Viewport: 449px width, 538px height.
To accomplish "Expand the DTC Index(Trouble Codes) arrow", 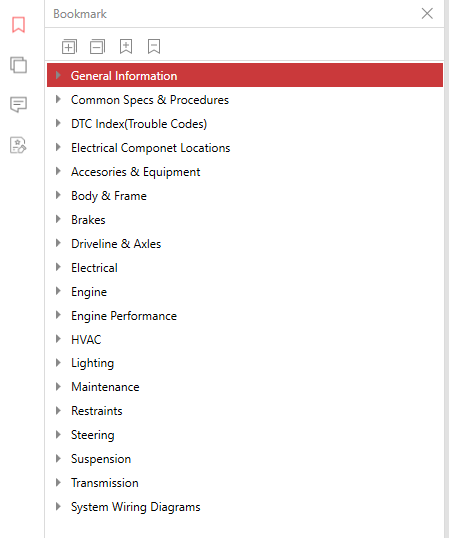I will [58, 123].
